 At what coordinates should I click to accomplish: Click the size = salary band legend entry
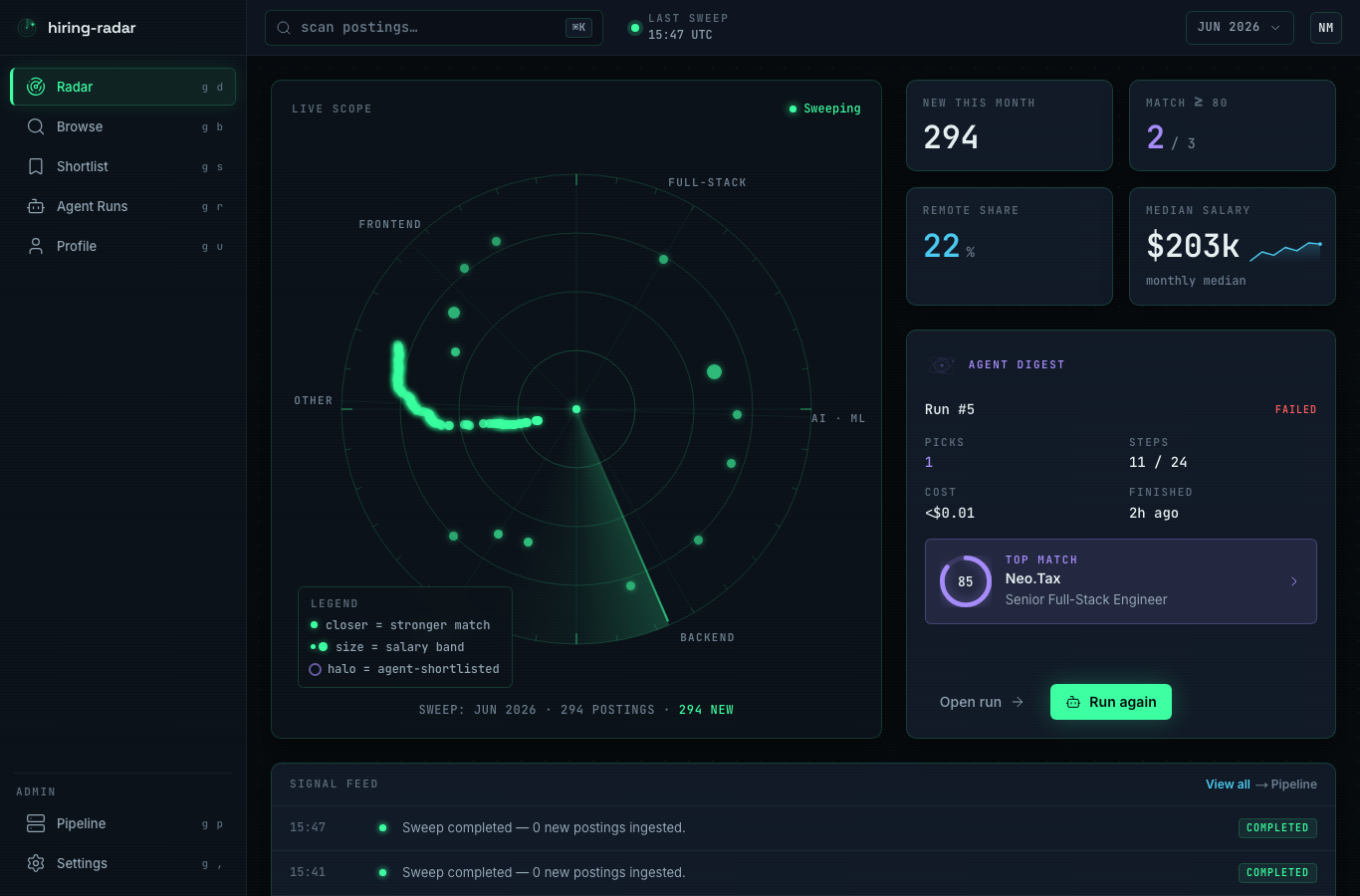pos(387,647)
